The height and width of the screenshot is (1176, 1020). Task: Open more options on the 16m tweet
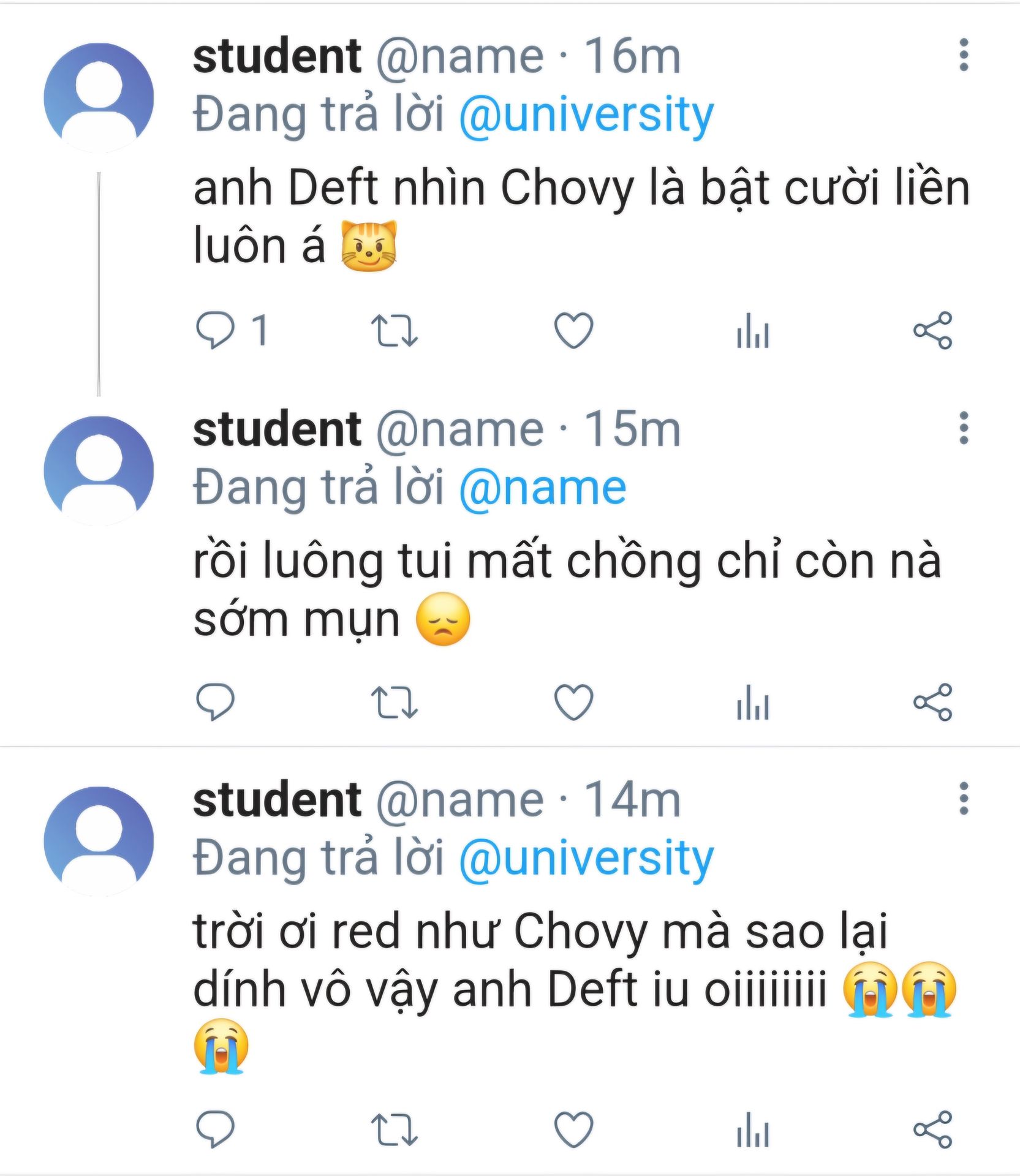pyautogui.click(x=964, y=55)
